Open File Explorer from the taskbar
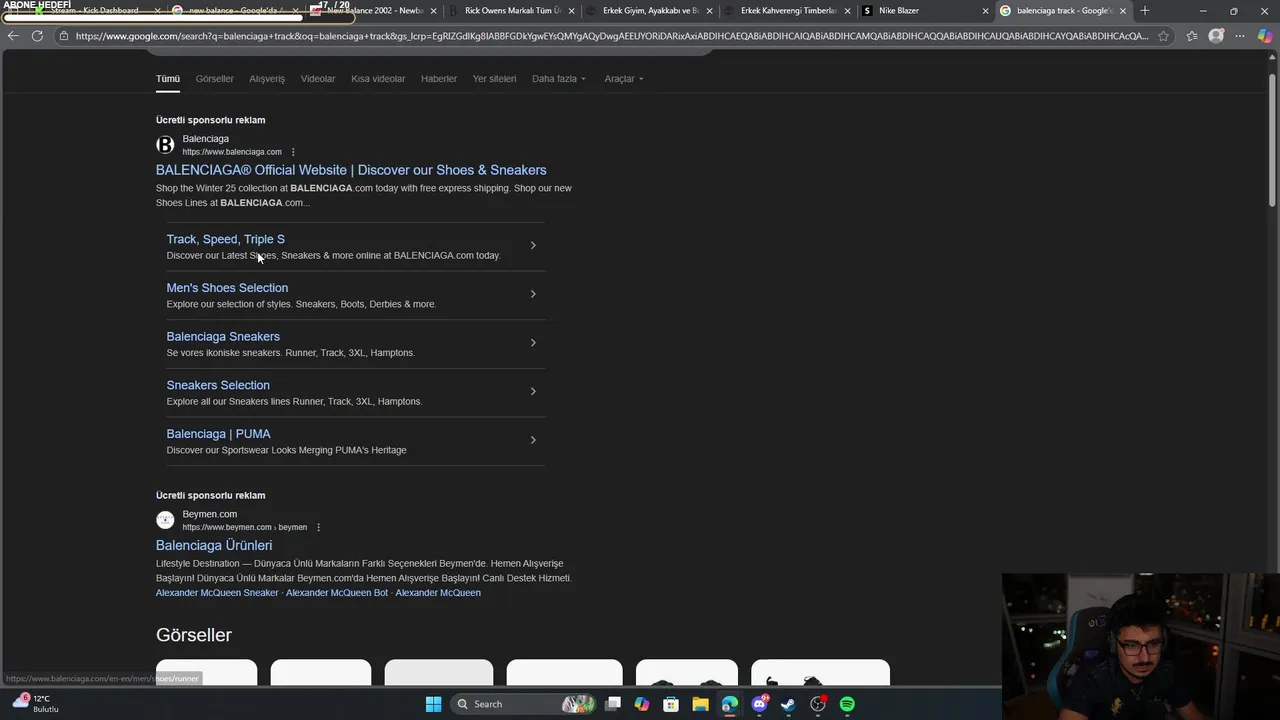 (700, 704)
